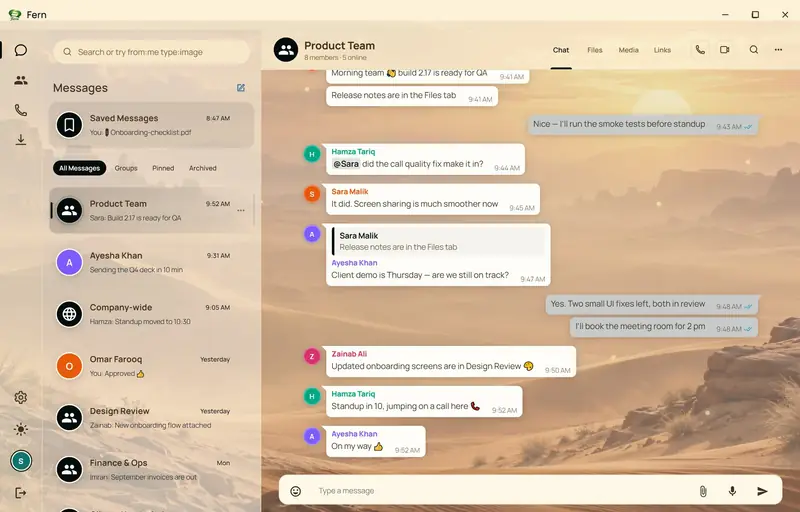Click magnifier icon in search field
800x512 pixels.
(67, 52)
